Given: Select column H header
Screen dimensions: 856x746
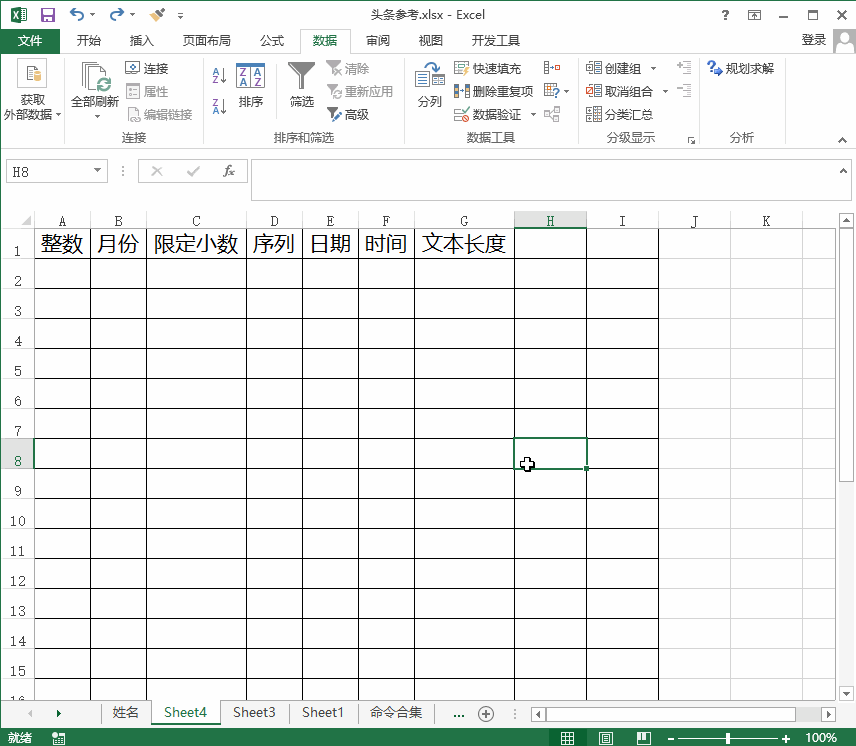Looking at the screenshot, I should point(550,220).
